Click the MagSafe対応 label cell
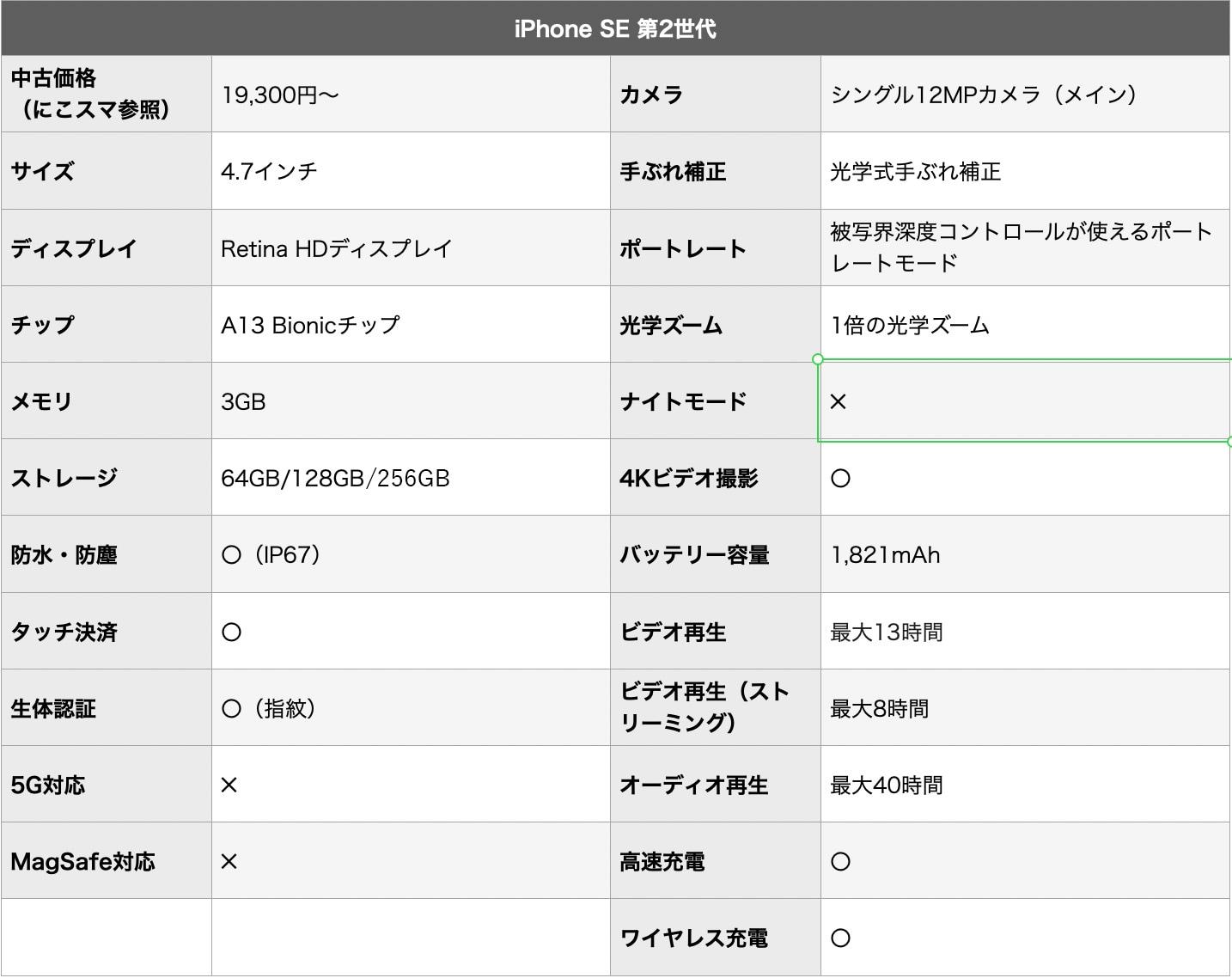1232x978 pixels. click(107, 860)
